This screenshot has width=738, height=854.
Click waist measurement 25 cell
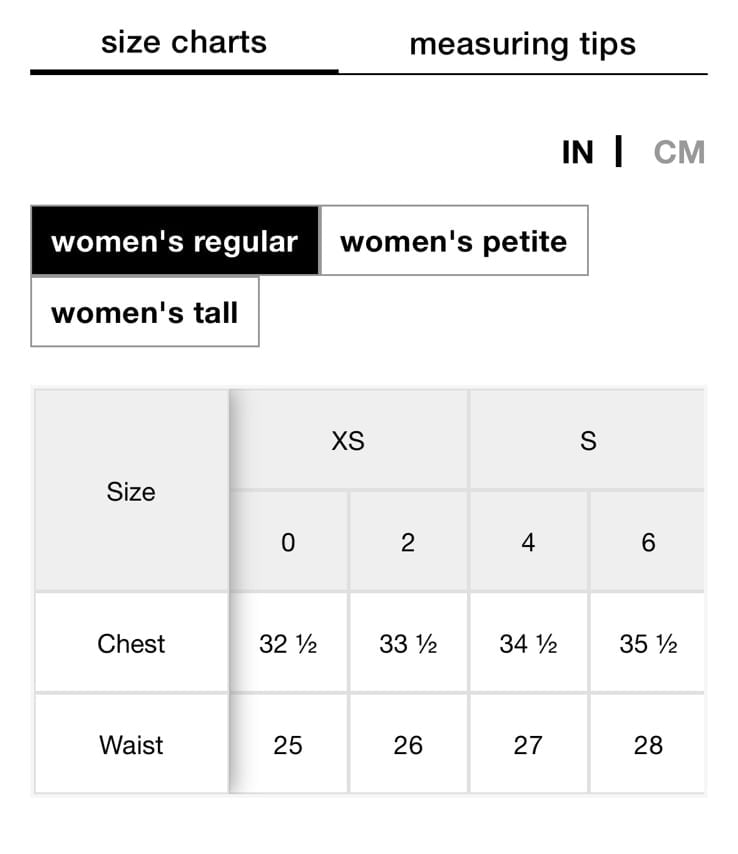288,745
